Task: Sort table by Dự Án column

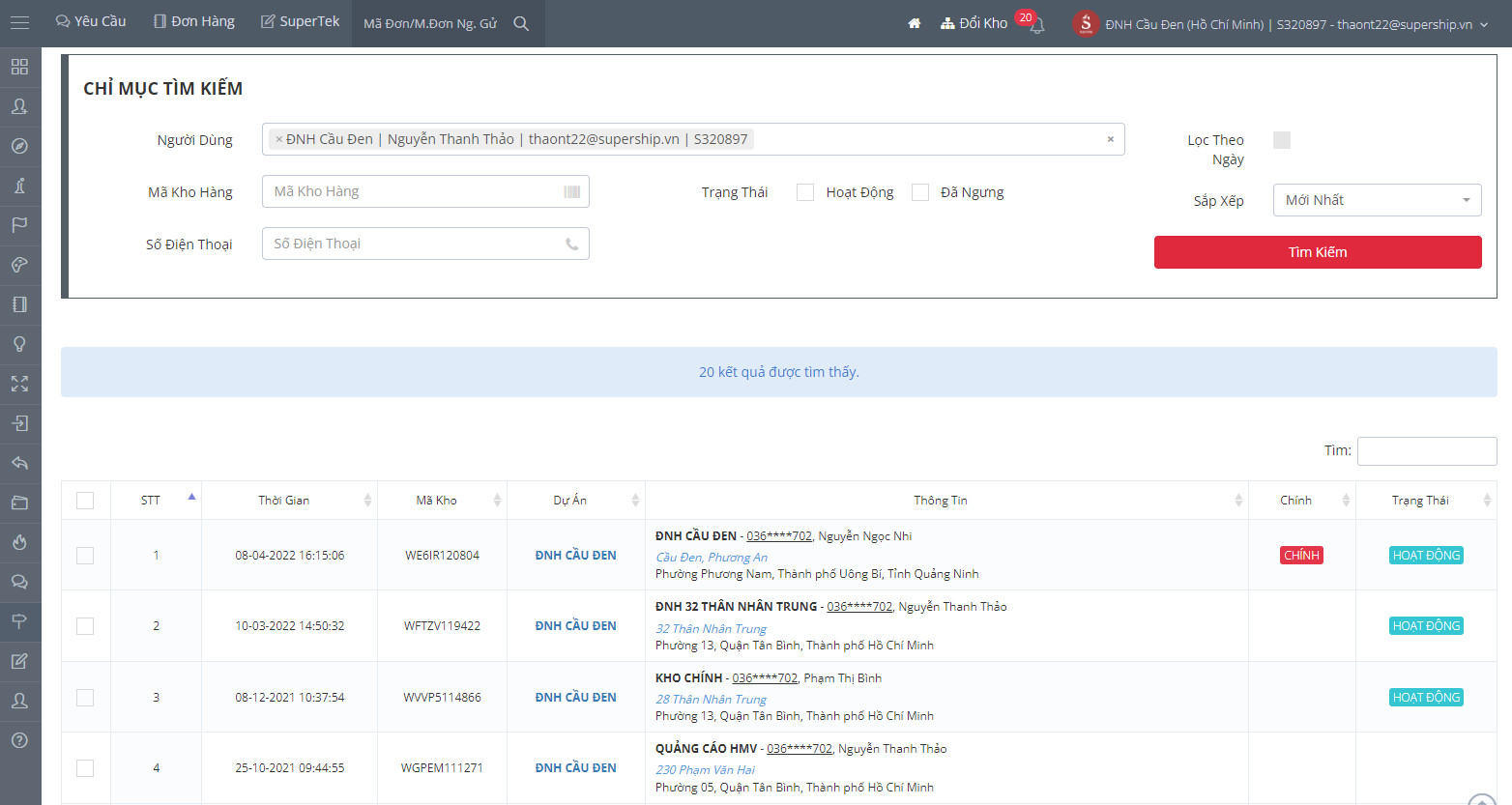Action: pyautogui.click(x=576, y=501)
